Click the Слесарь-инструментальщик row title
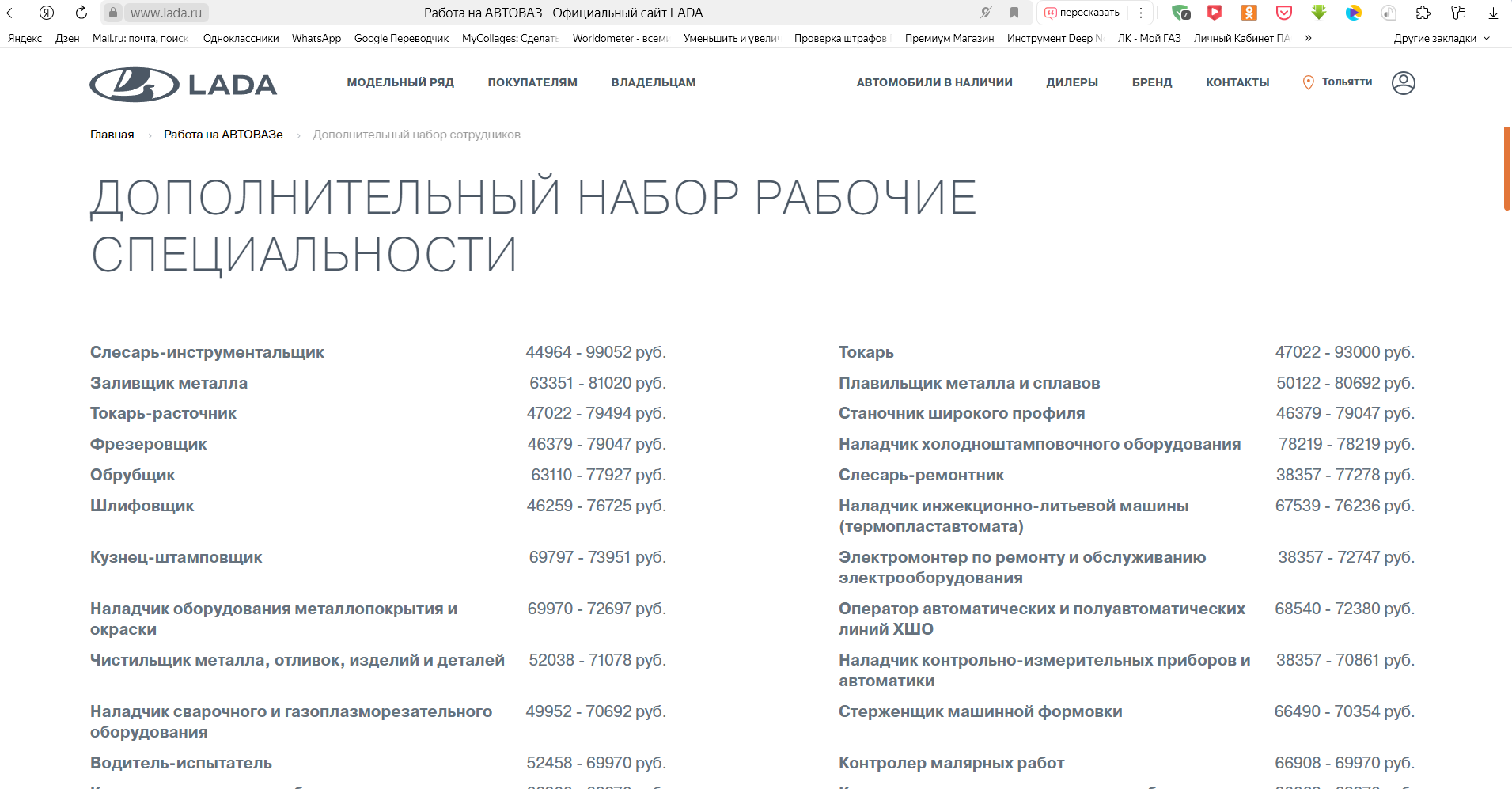 207,352
